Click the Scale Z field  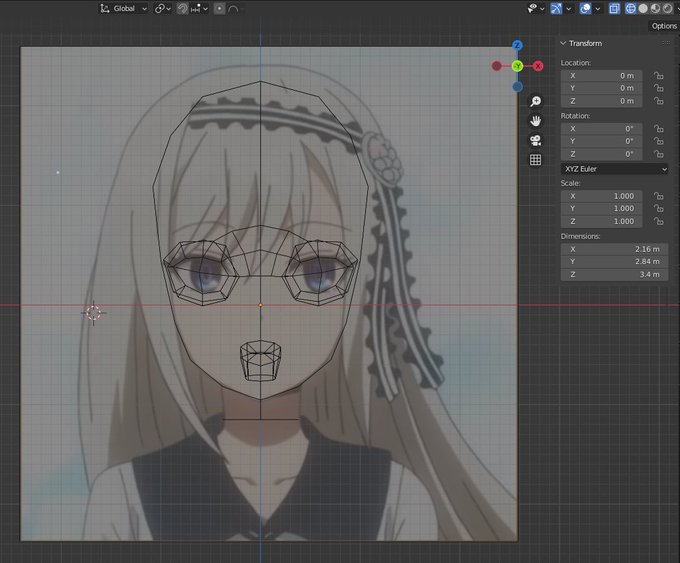601,221
